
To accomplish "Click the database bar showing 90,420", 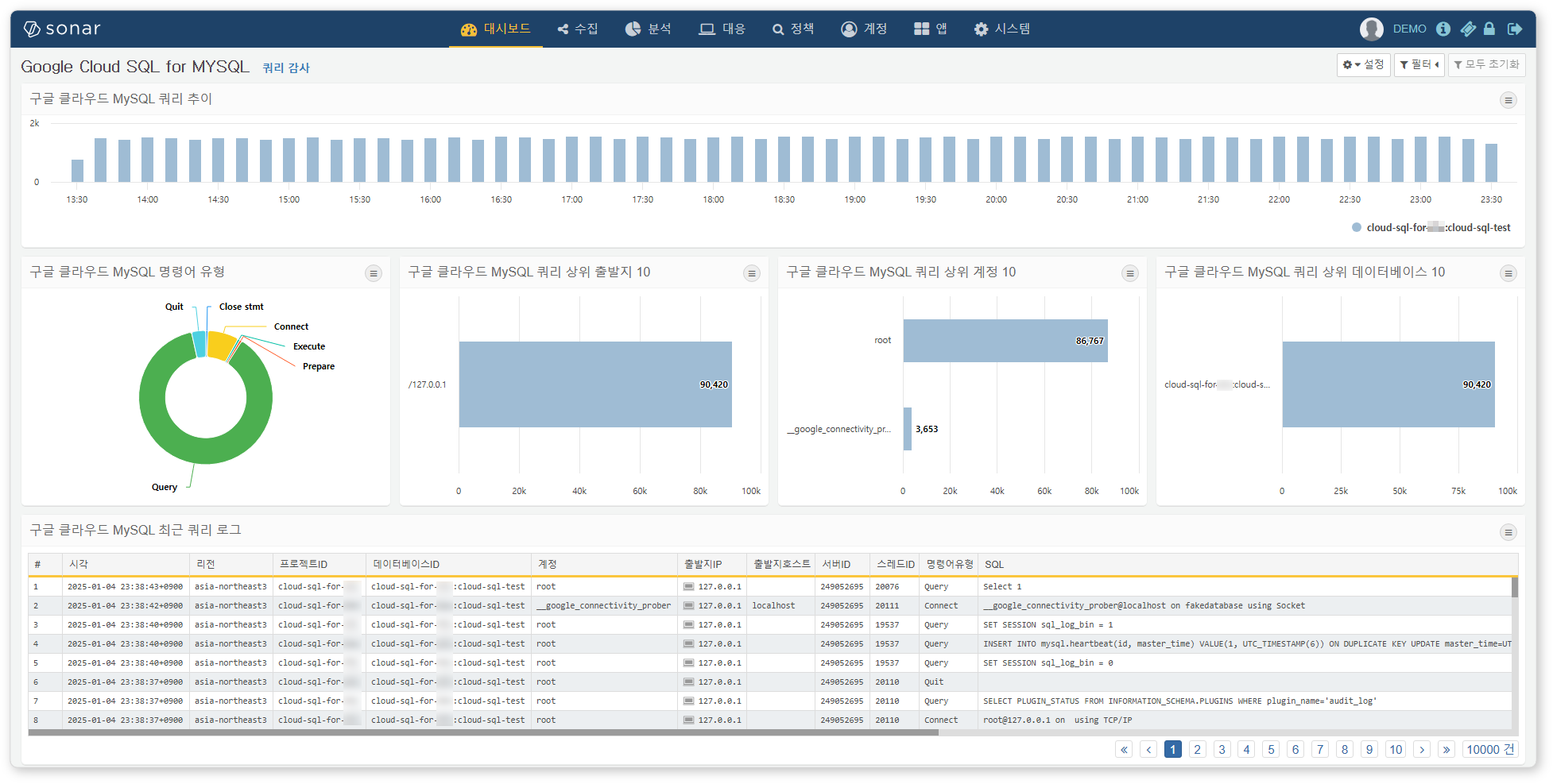I will pos(1388,384).
